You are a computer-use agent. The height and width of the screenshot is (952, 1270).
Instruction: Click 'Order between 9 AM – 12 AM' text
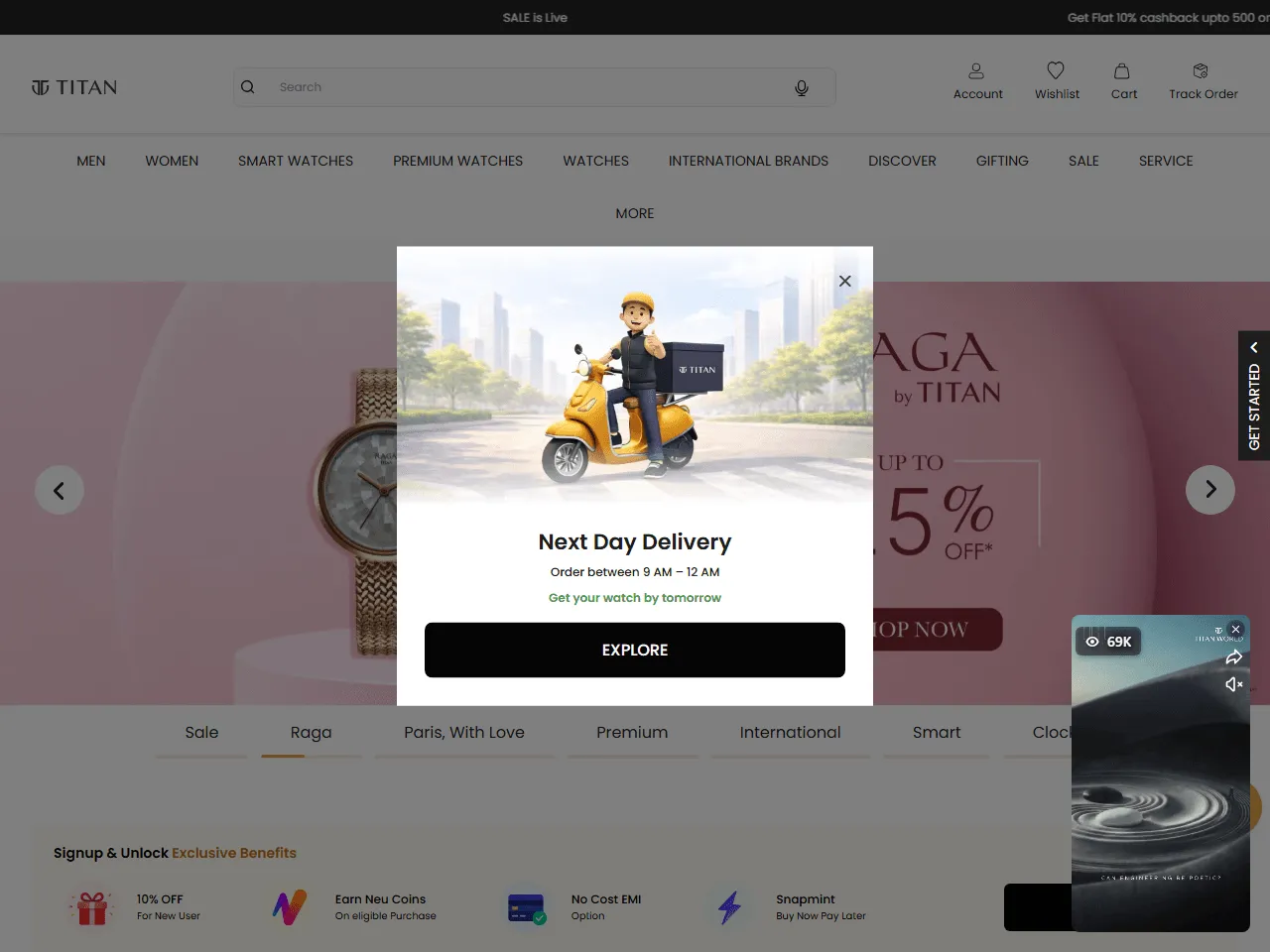click(635, 572)
